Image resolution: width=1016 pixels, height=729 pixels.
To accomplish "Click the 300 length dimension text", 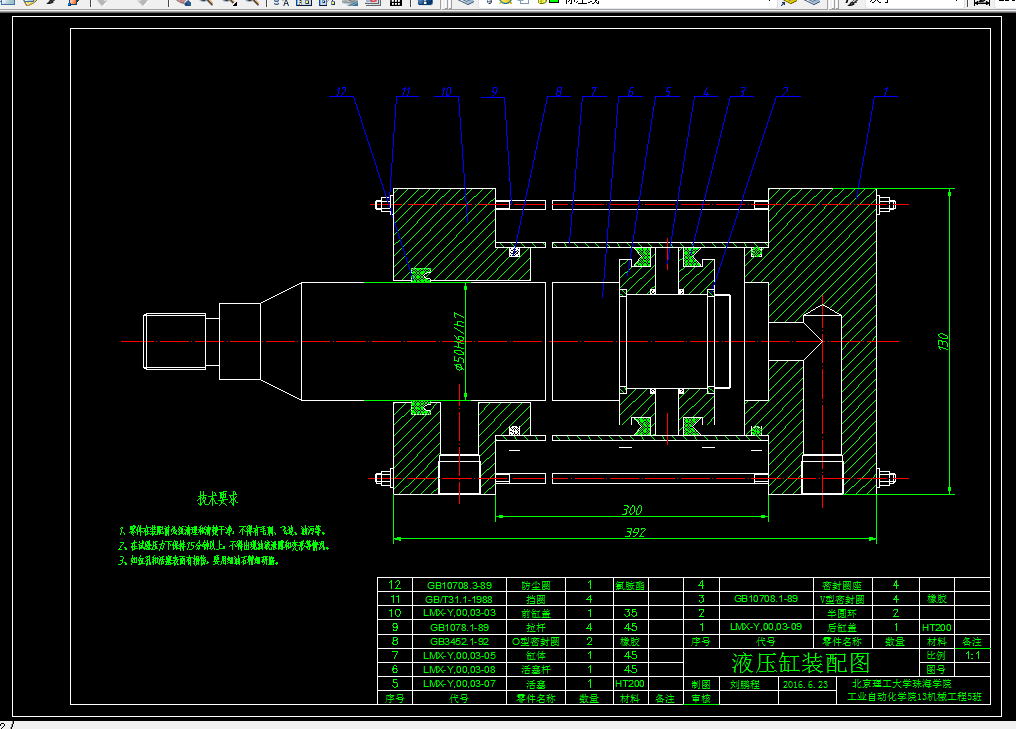I will click(632, 510).
